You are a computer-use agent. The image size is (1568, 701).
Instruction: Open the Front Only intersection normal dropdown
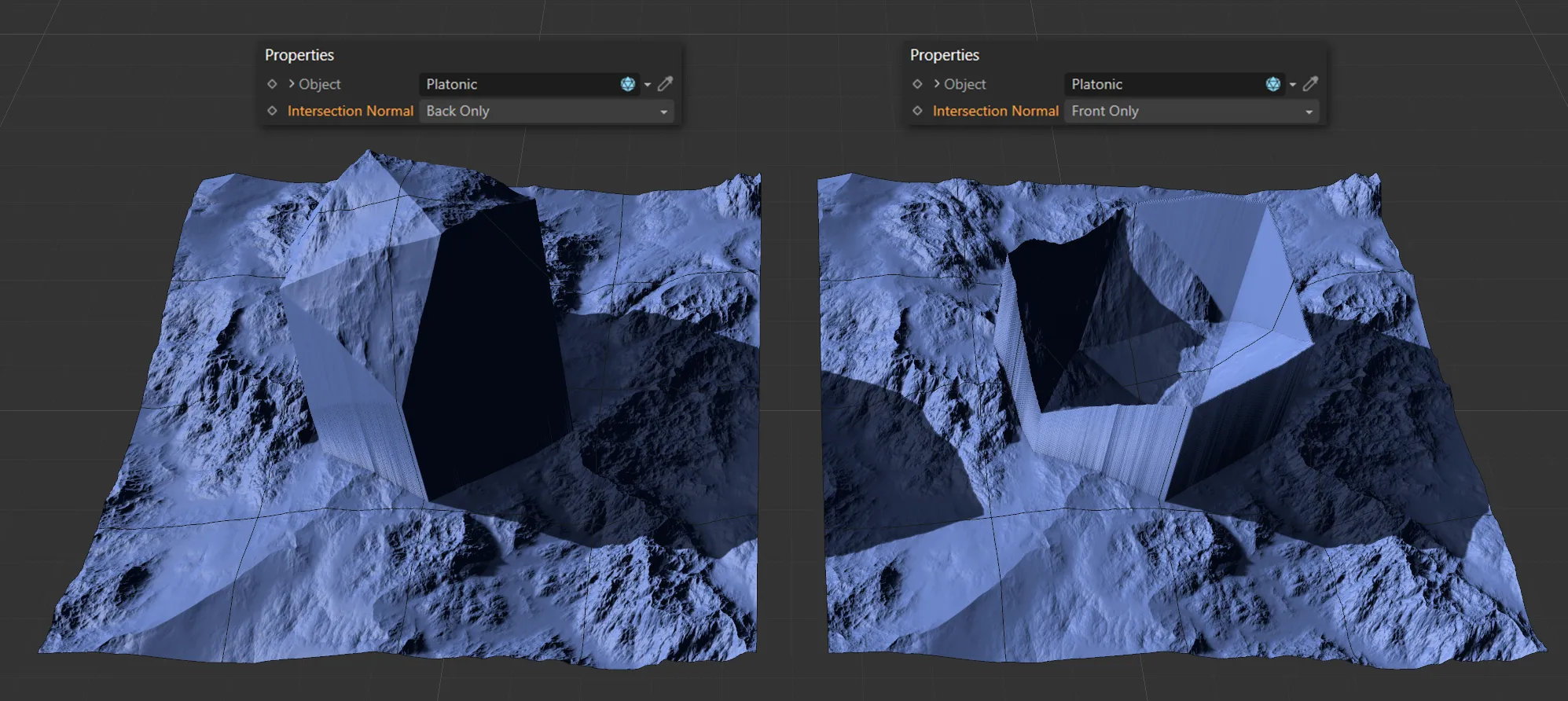[1192, 112]
